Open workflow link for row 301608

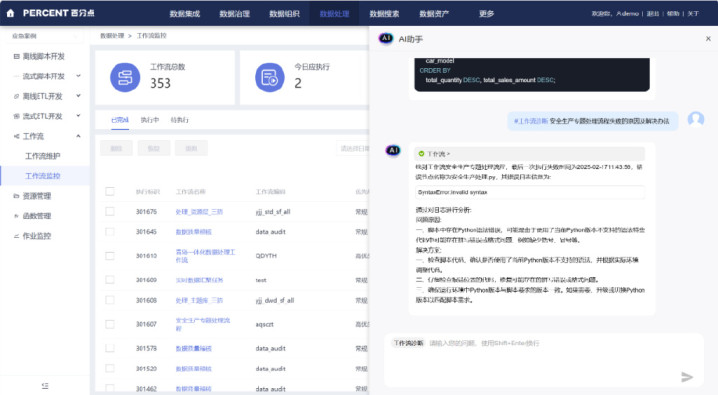pyautogui.click(x=199, y=300)
